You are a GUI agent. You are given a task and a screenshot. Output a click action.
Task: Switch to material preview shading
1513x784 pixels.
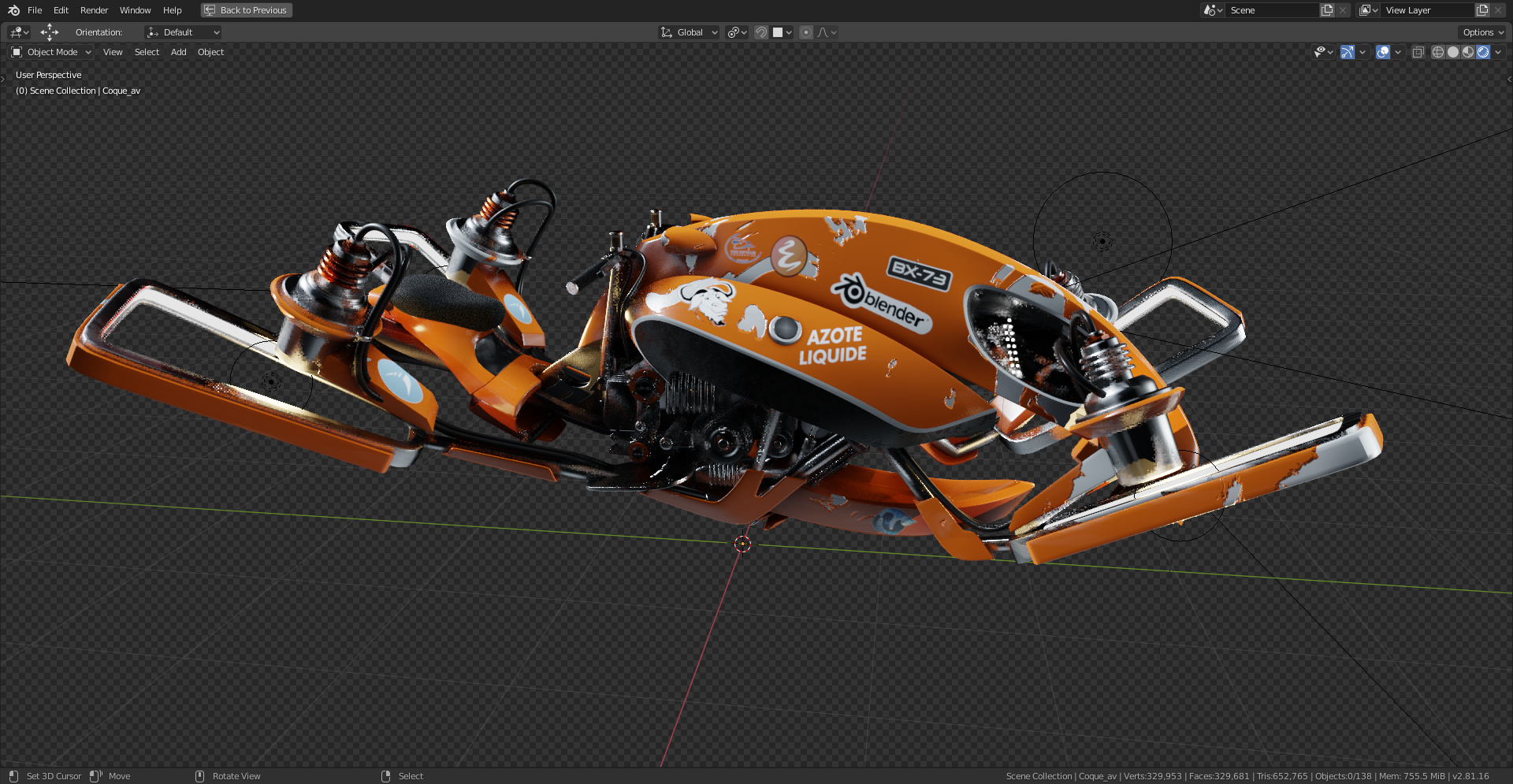[1468, 52]
